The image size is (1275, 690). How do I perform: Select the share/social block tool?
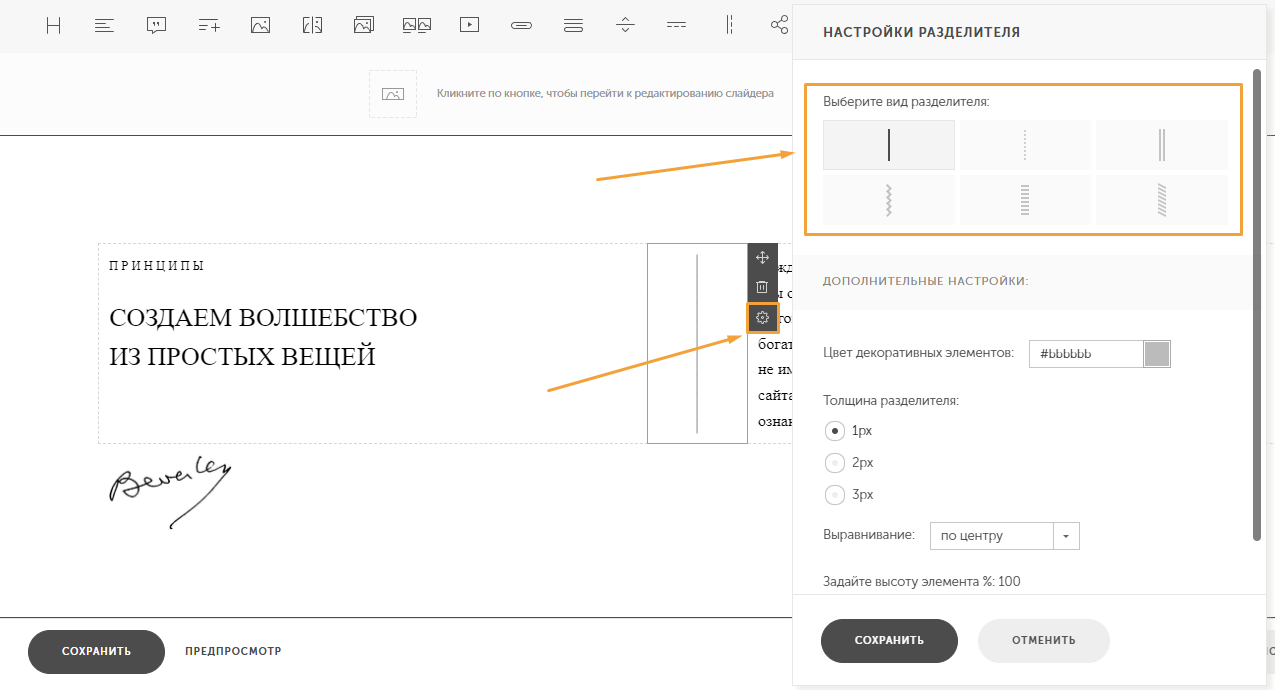tap(780, 26)
